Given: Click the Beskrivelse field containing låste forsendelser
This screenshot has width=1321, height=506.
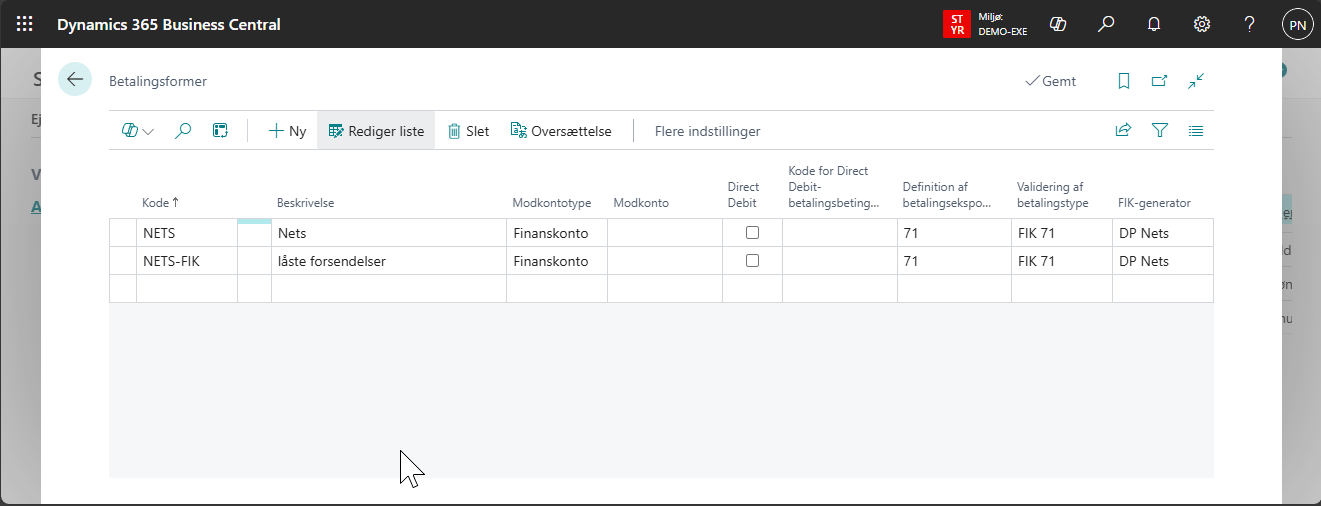Looking at the screenshot, I should 388,261.
